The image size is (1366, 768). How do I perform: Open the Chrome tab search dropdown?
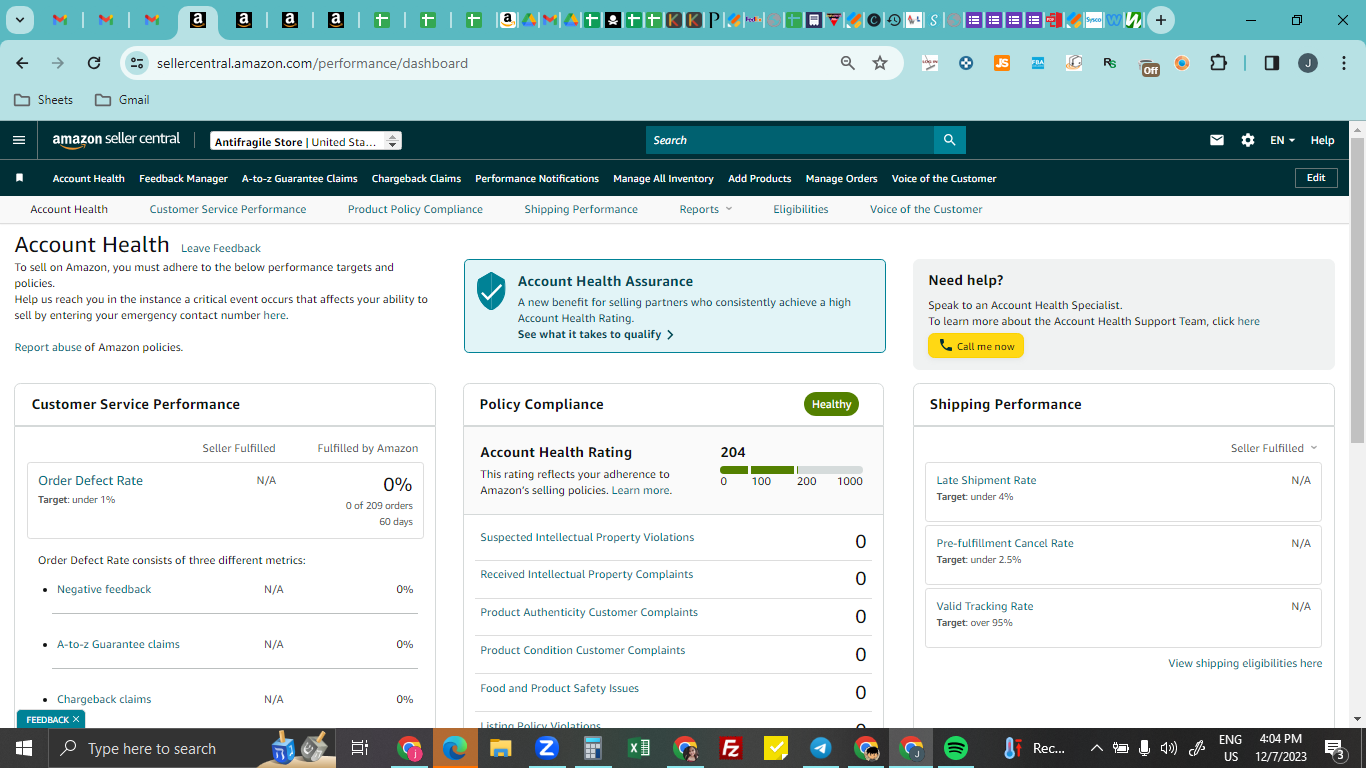pyautogui.click(x=20, y=20)
